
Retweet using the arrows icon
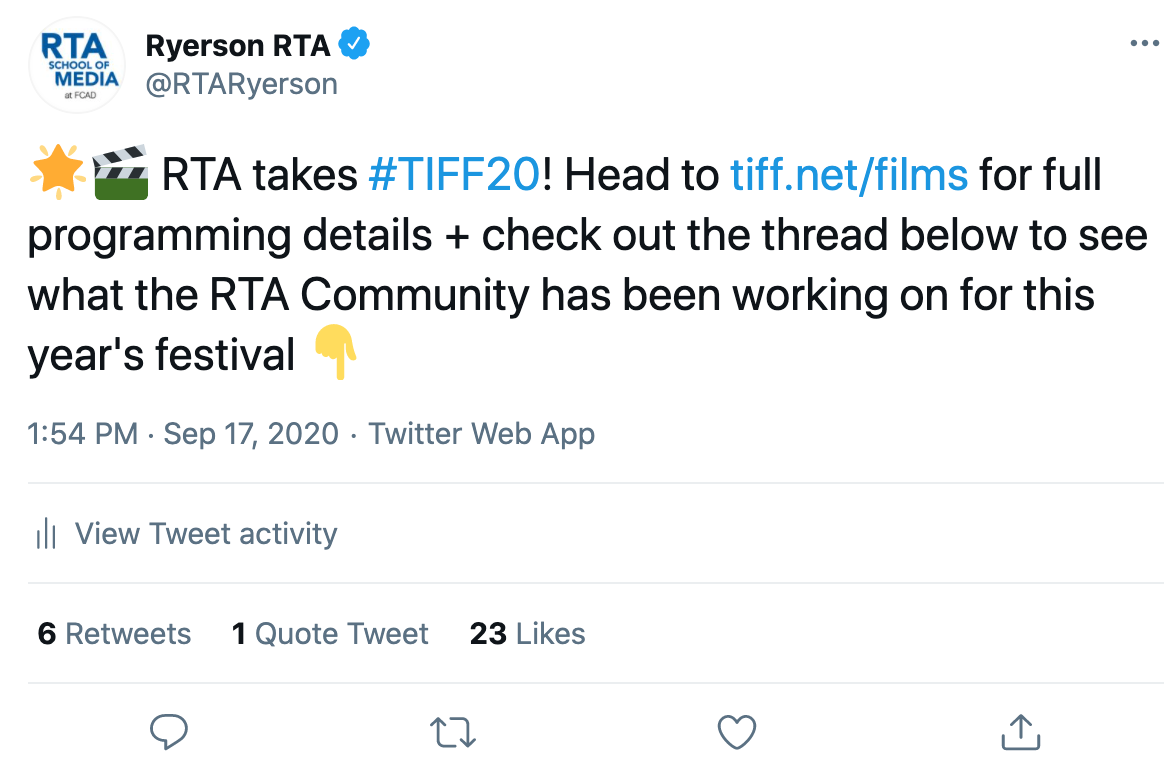click(x=453, y=733)
